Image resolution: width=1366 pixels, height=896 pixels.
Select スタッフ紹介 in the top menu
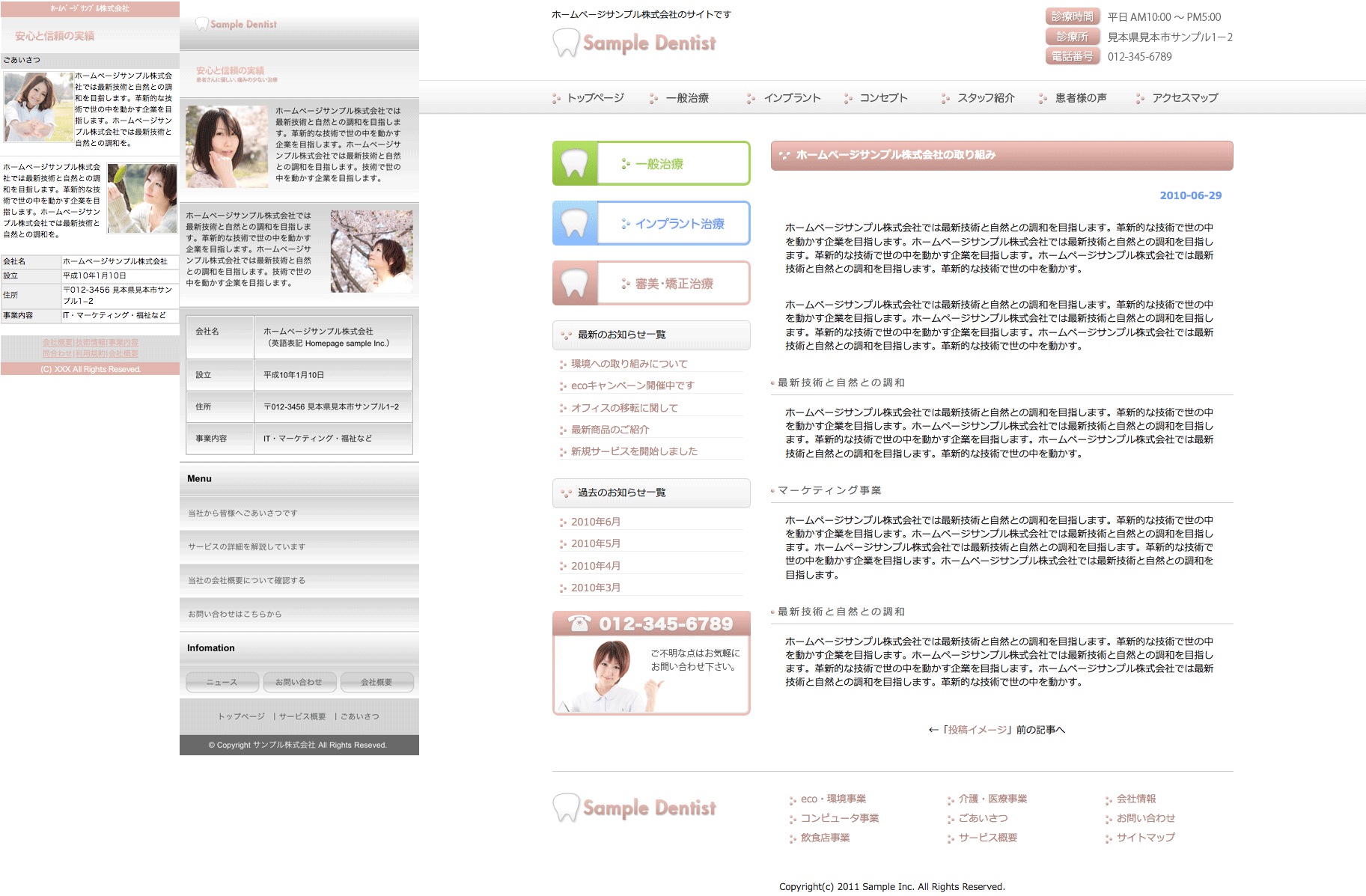[x=986, y=98]
